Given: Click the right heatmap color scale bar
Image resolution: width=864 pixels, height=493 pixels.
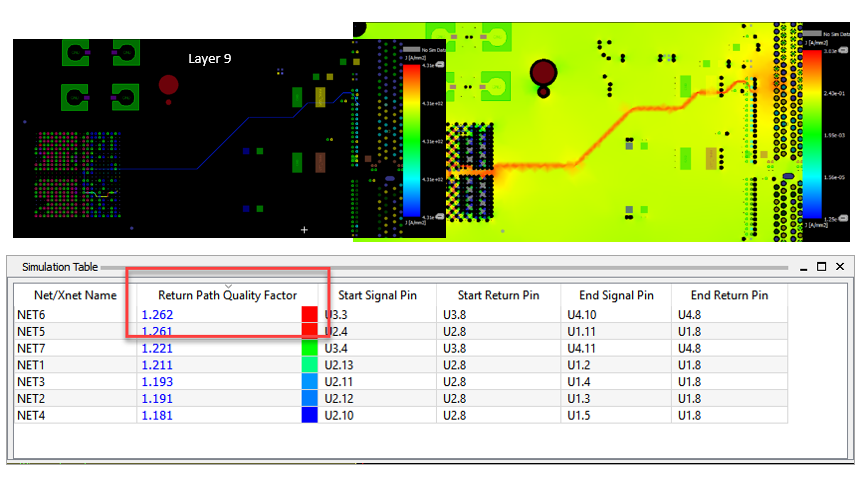Looking at the screenshot, I should (x=812, y=134).
